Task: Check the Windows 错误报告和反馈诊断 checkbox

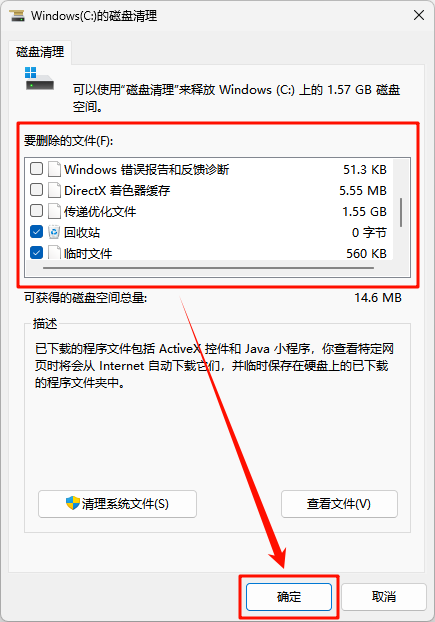Action: coord(36,169)
